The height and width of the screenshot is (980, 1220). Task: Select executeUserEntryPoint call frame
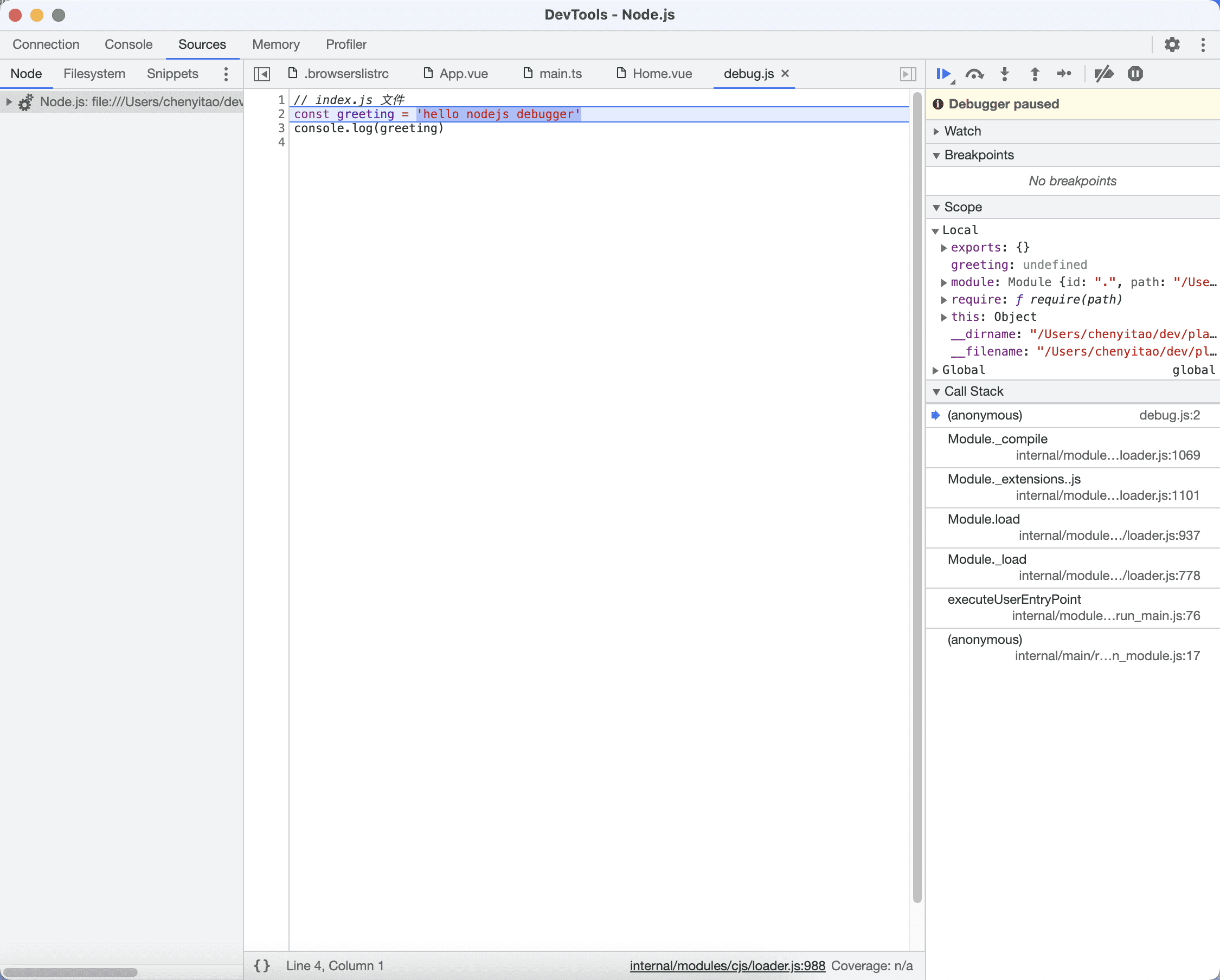1073,608
